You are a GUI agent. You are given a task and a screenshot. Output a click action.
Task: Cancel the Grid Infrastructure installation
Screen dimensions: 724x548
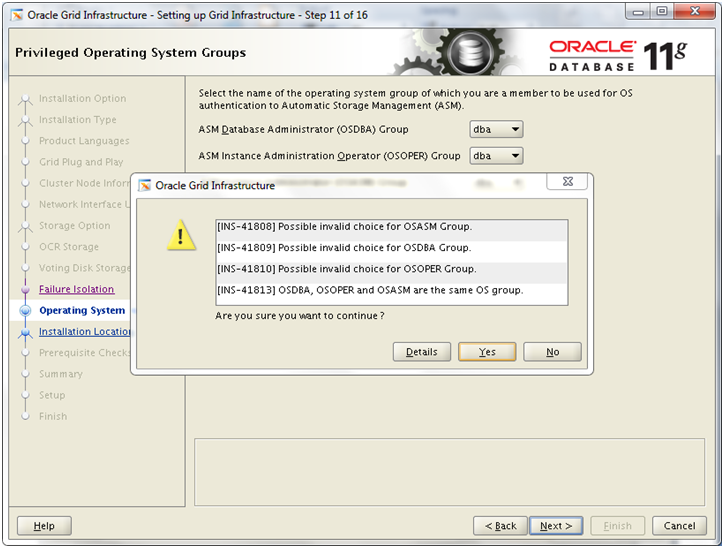click(679, 526)
